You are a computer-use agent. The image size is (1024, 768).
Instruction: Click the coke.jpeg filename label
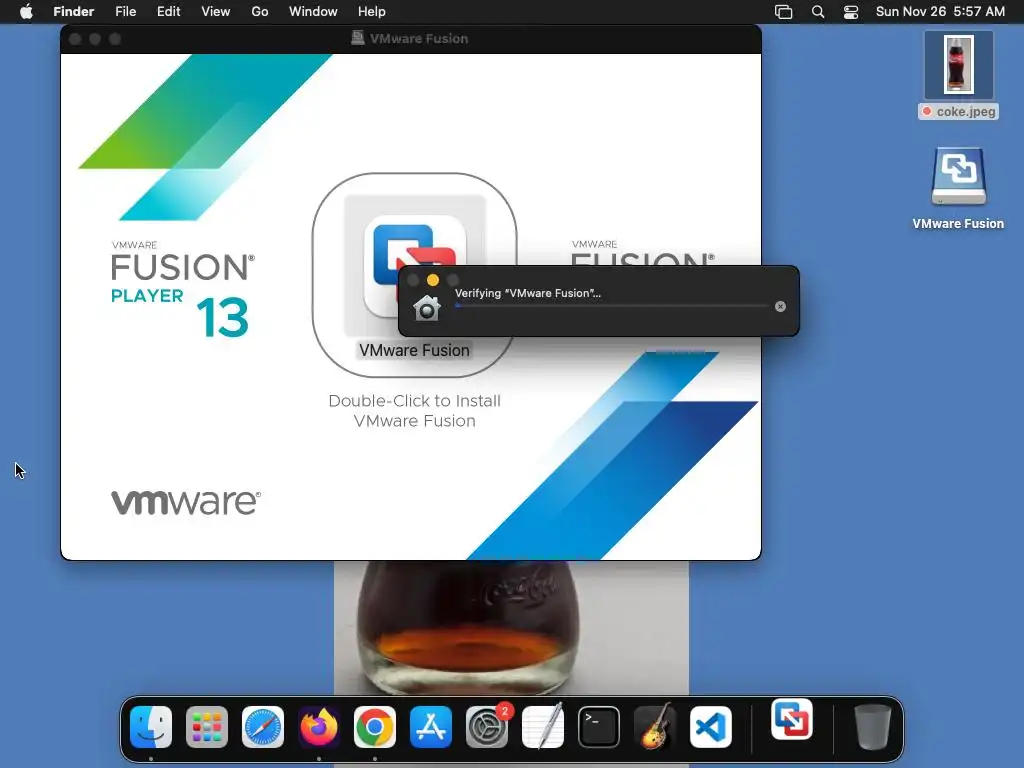[959, 112]
